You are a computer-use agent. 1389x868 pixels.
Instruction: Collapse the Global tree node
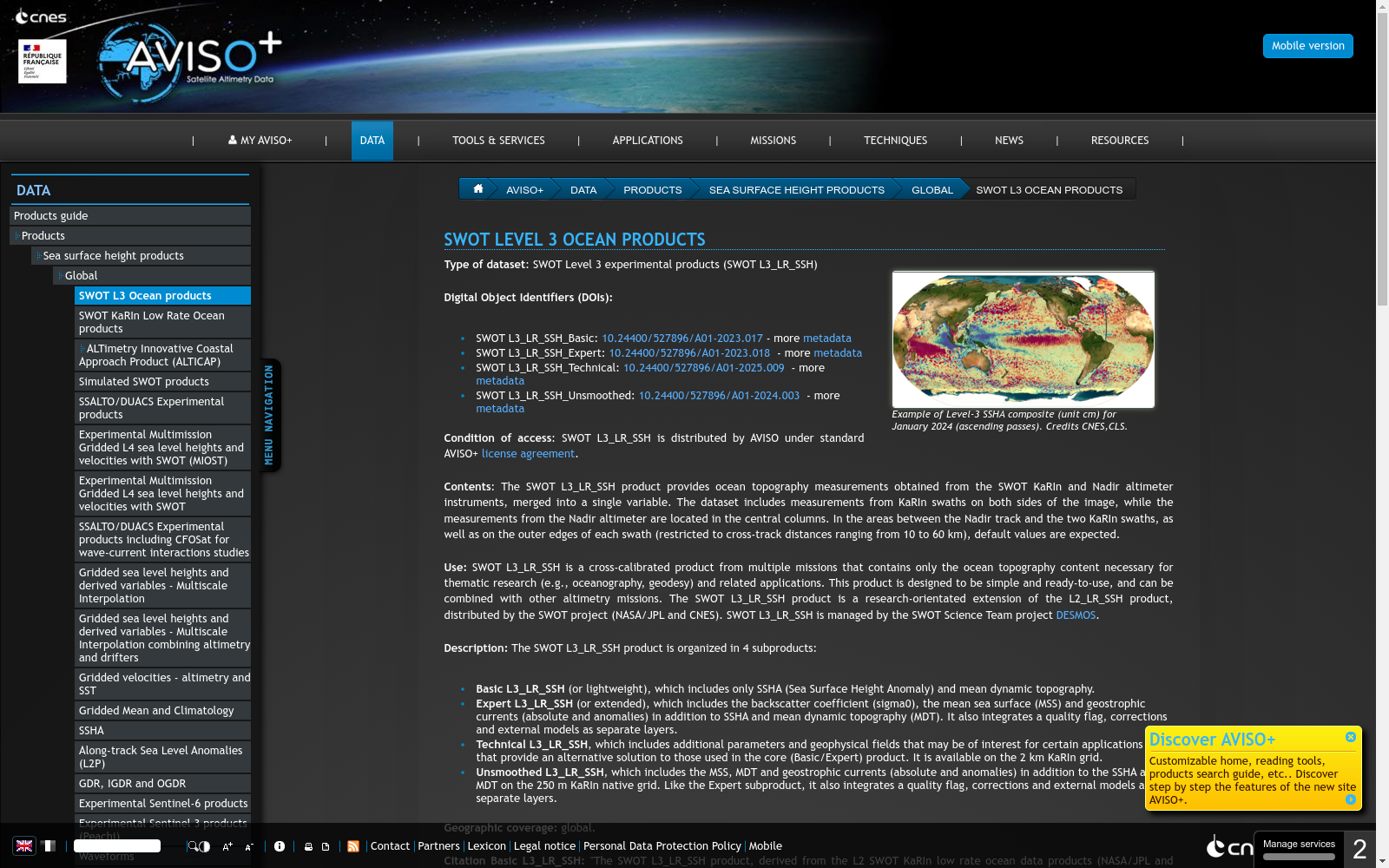pos(60,276)
